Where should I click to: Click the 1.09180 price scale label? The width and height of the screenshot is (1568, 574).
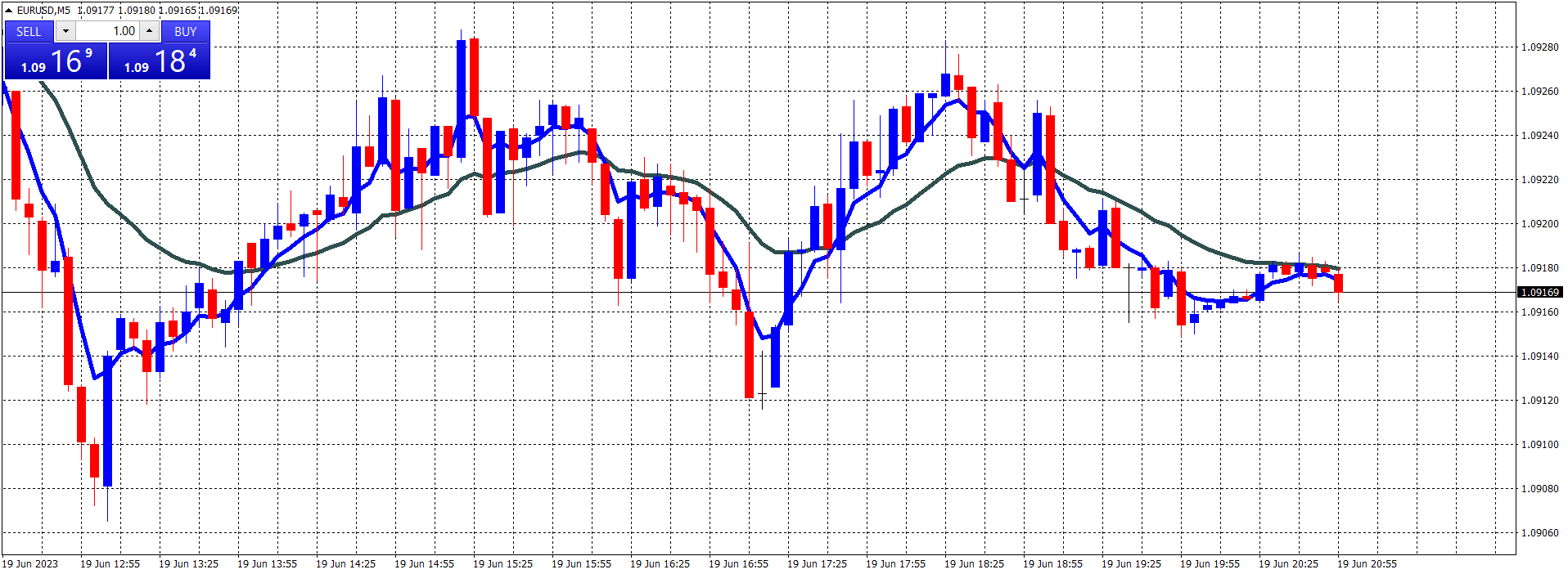(1539, 268)
